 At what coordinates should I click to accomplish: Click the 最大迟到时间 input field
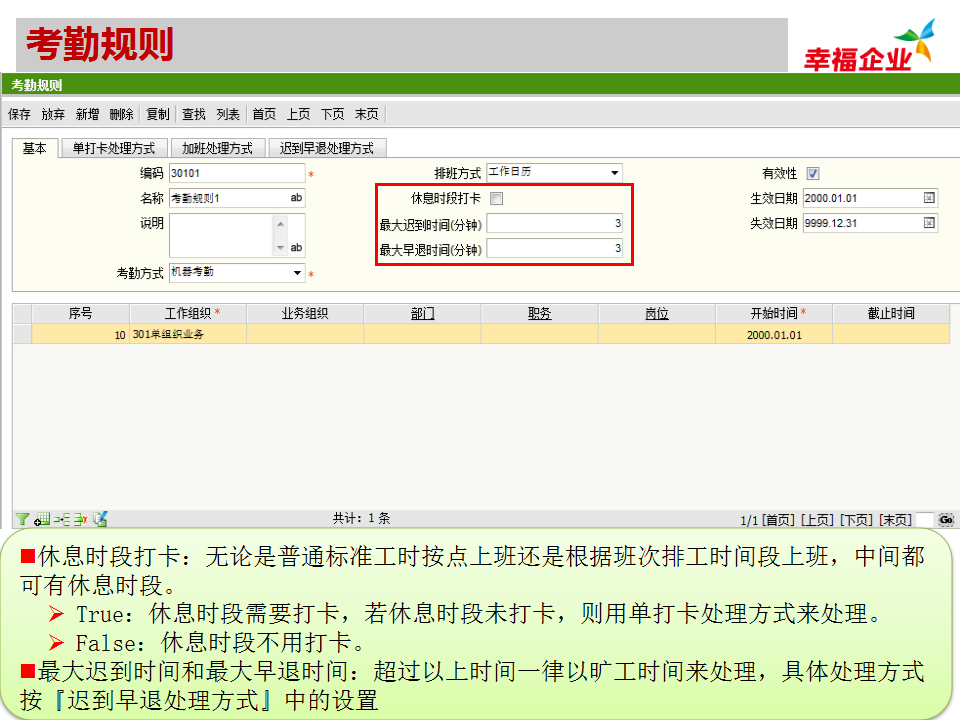point(554,224)
